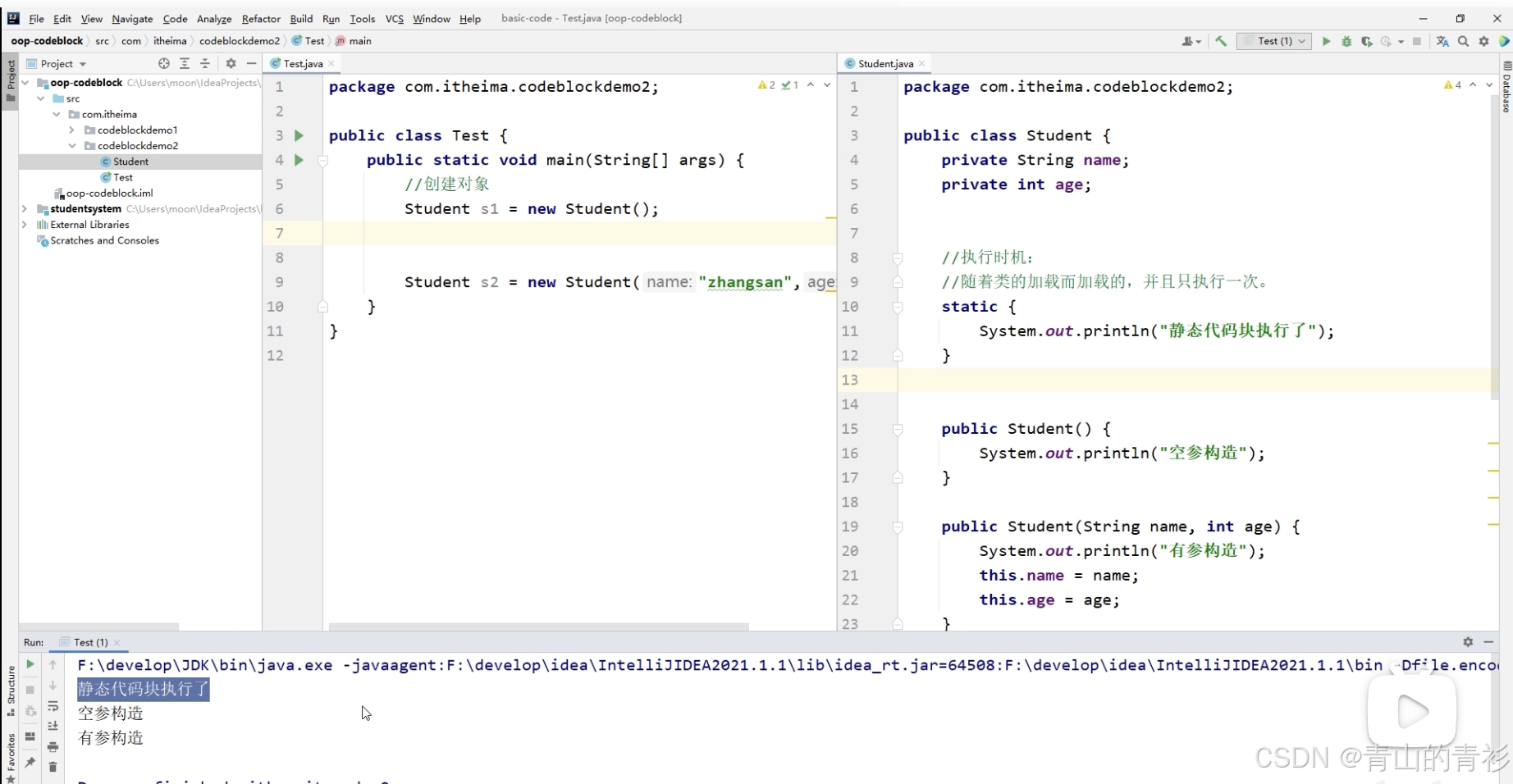Go to next highlighted error in Student.java

[1489, 84]
